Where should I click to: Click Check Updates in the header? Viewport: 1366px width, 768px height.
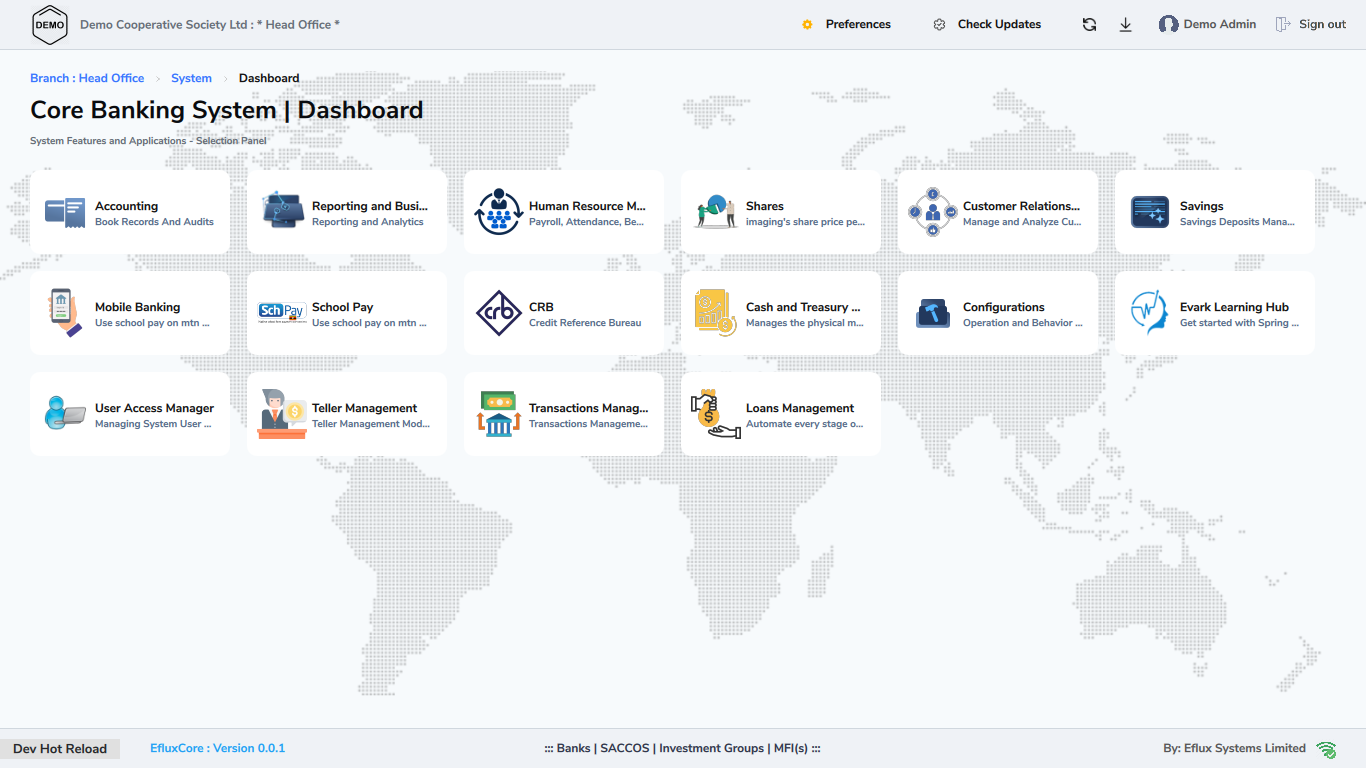point(987,25)
